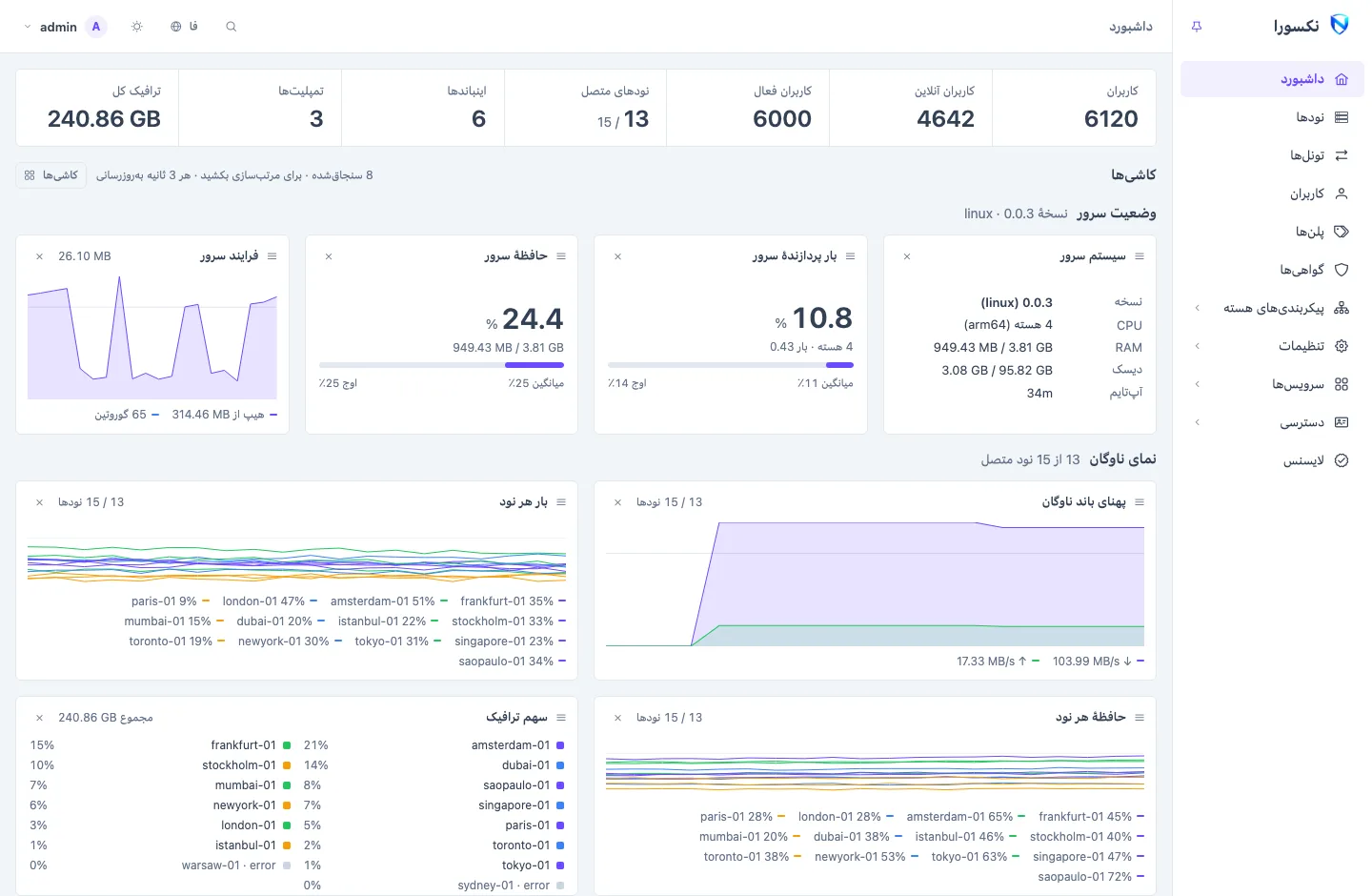Close the فرایند سرور tile

[39, 256]
